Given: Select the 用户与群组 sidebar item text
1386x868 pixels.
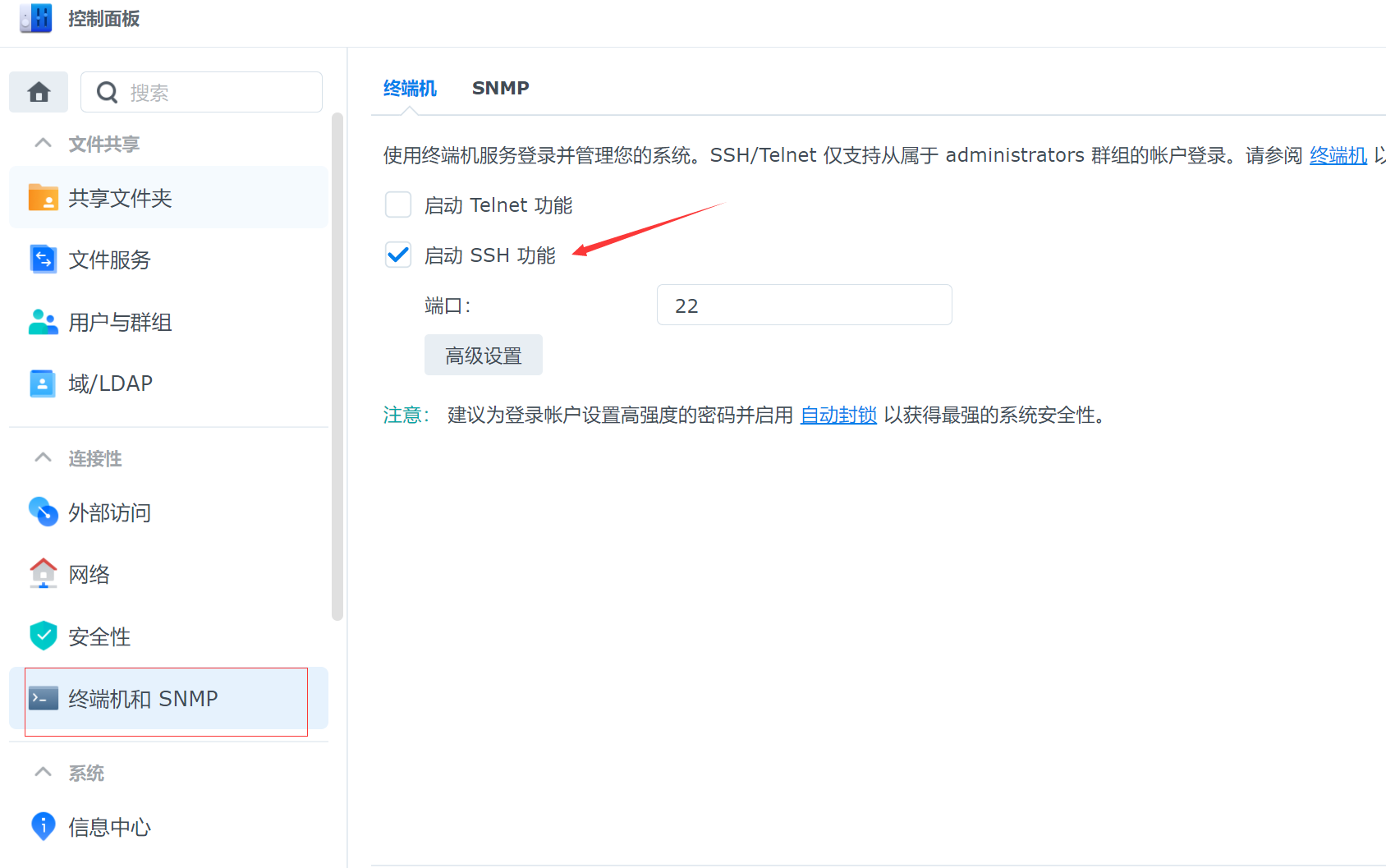Looking at the screenshot, I should 120,322.
